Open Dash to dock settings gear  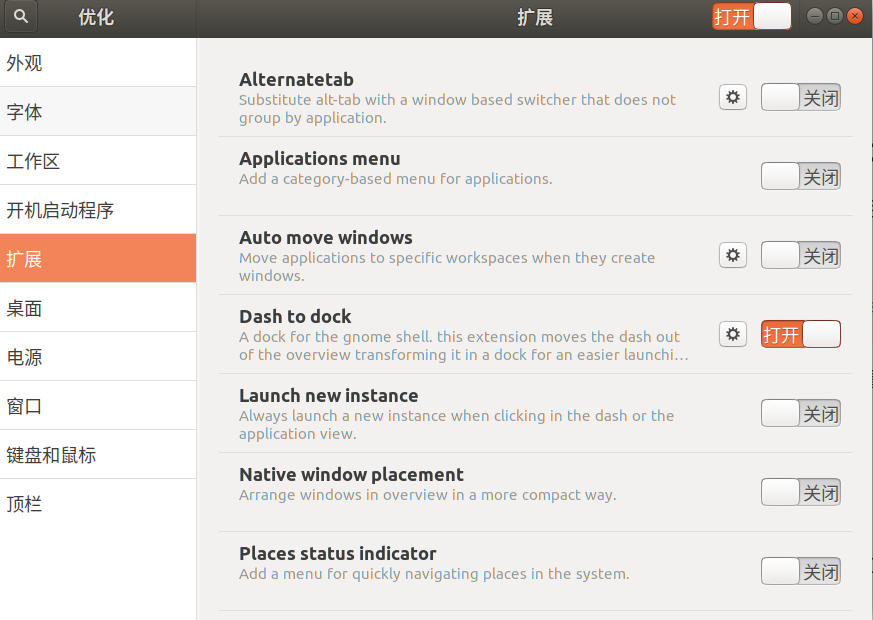coord(733,334)
